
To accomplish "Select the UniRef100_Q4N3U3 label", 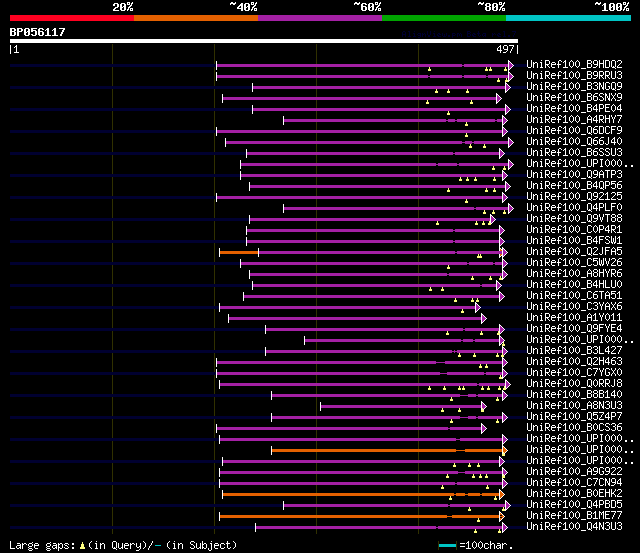I will coord(574,527).
